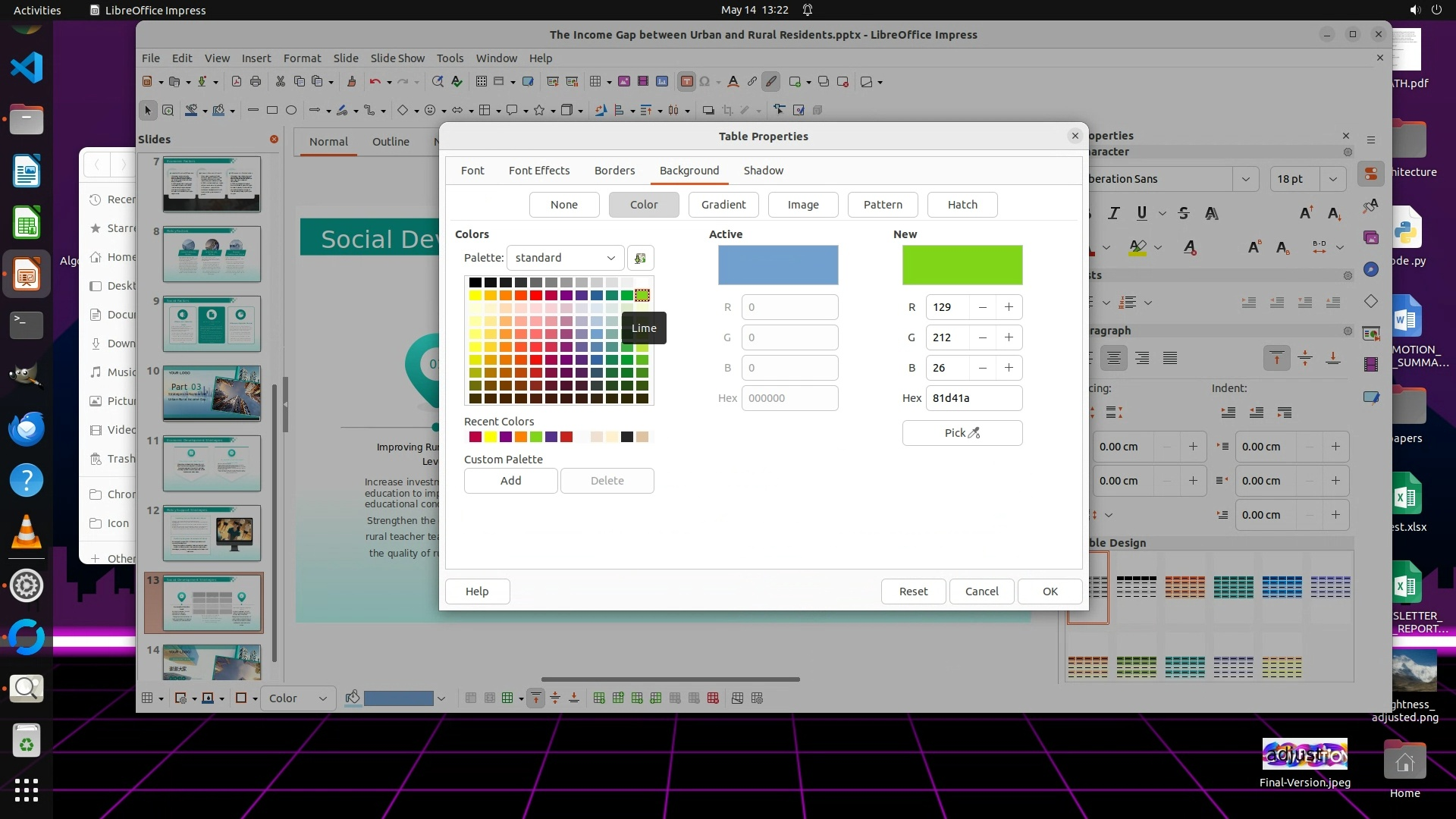Choose the None background option
The height and width of the screenshot is (819, 1456).
click(x=563, y=205)
